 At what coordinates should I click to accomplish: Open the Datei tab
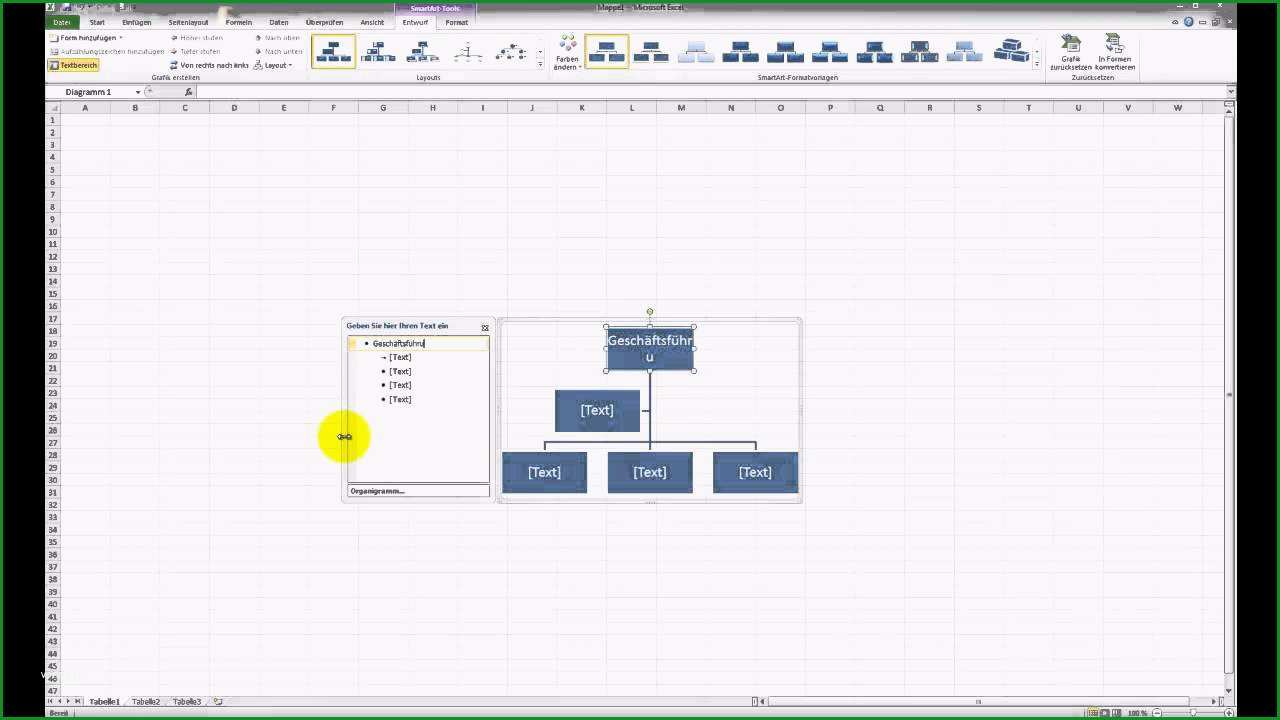coord(62,22)
